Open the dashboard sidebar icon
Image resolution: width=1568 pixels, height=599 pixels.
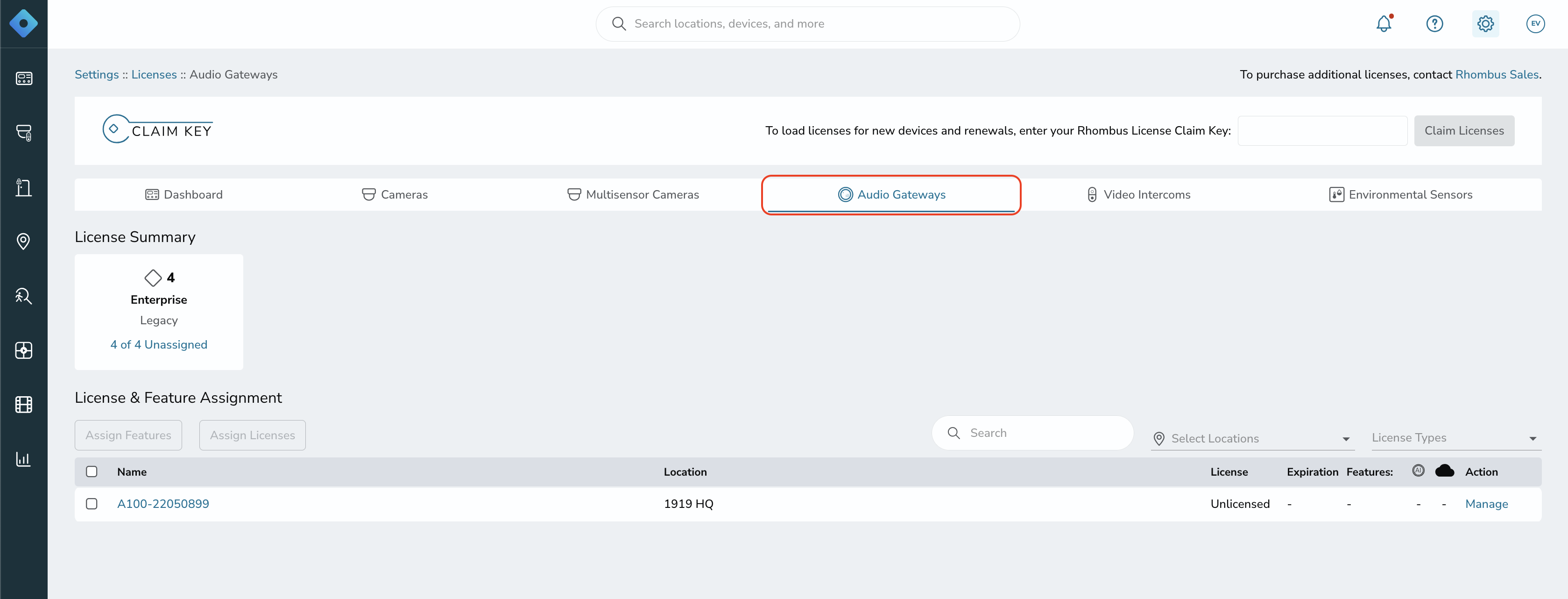pos(24,78)
